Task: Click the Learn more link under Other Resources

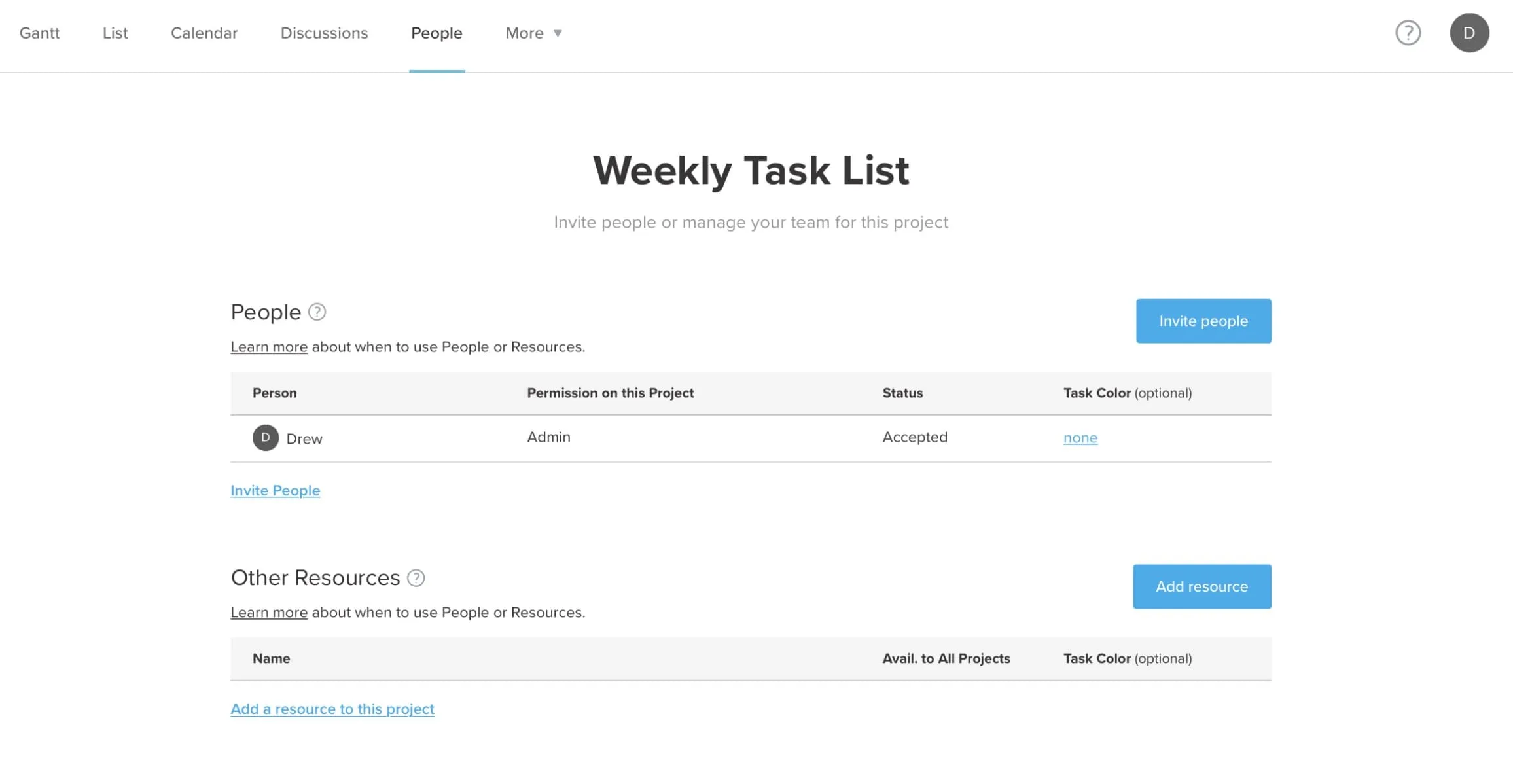Action: coord(268,612)
